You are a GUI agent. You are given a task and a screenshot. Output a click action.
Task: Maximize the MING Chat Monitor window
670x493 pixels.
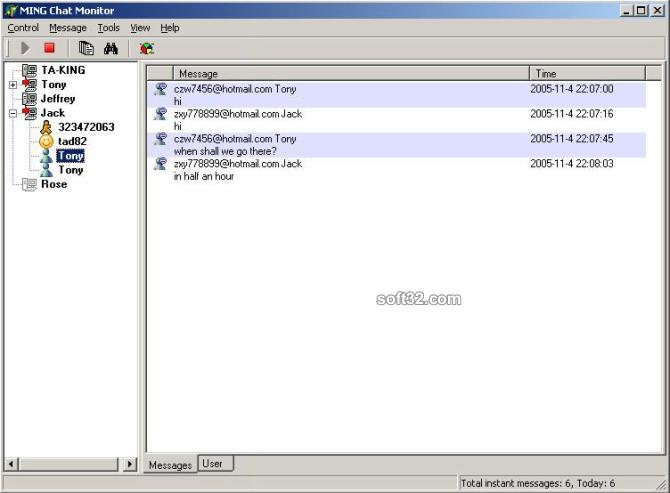pos(641,10)
